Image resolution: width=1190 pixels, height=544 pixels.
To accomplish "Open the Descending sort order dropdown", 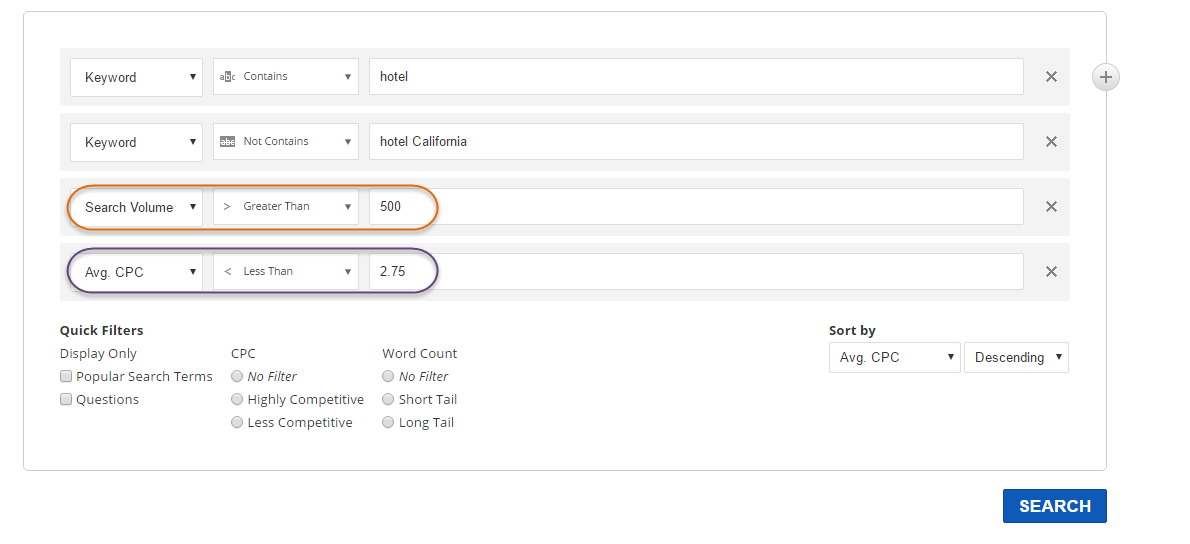I will (x=1016, y=358).
